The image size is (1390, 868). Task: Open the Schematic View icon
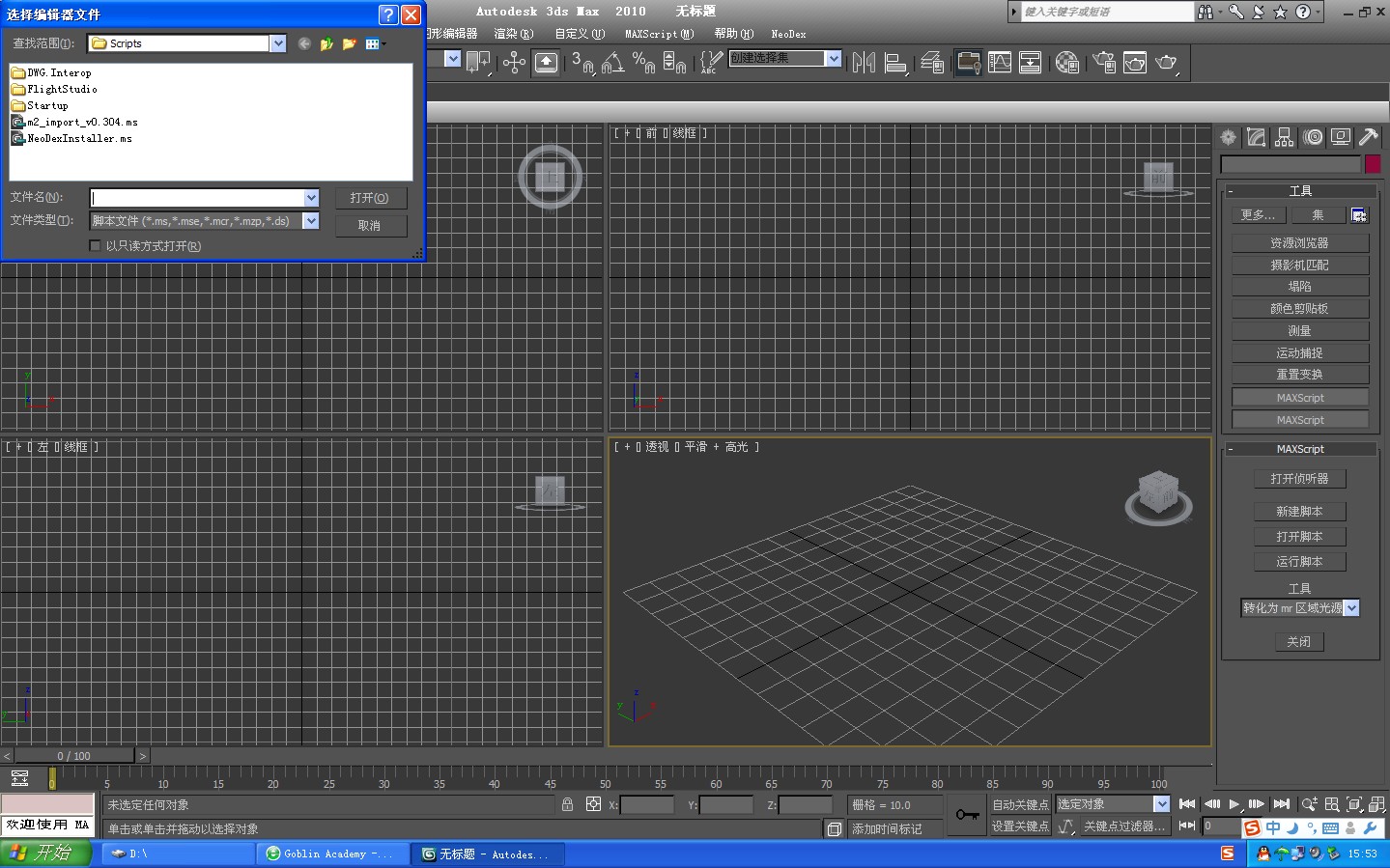tap(1031, 63)
